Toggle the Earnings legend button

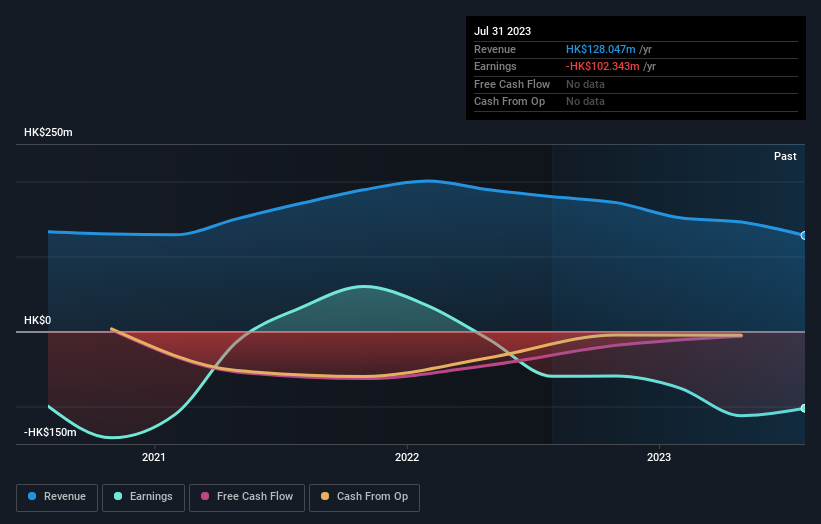[x=143, y=497]
